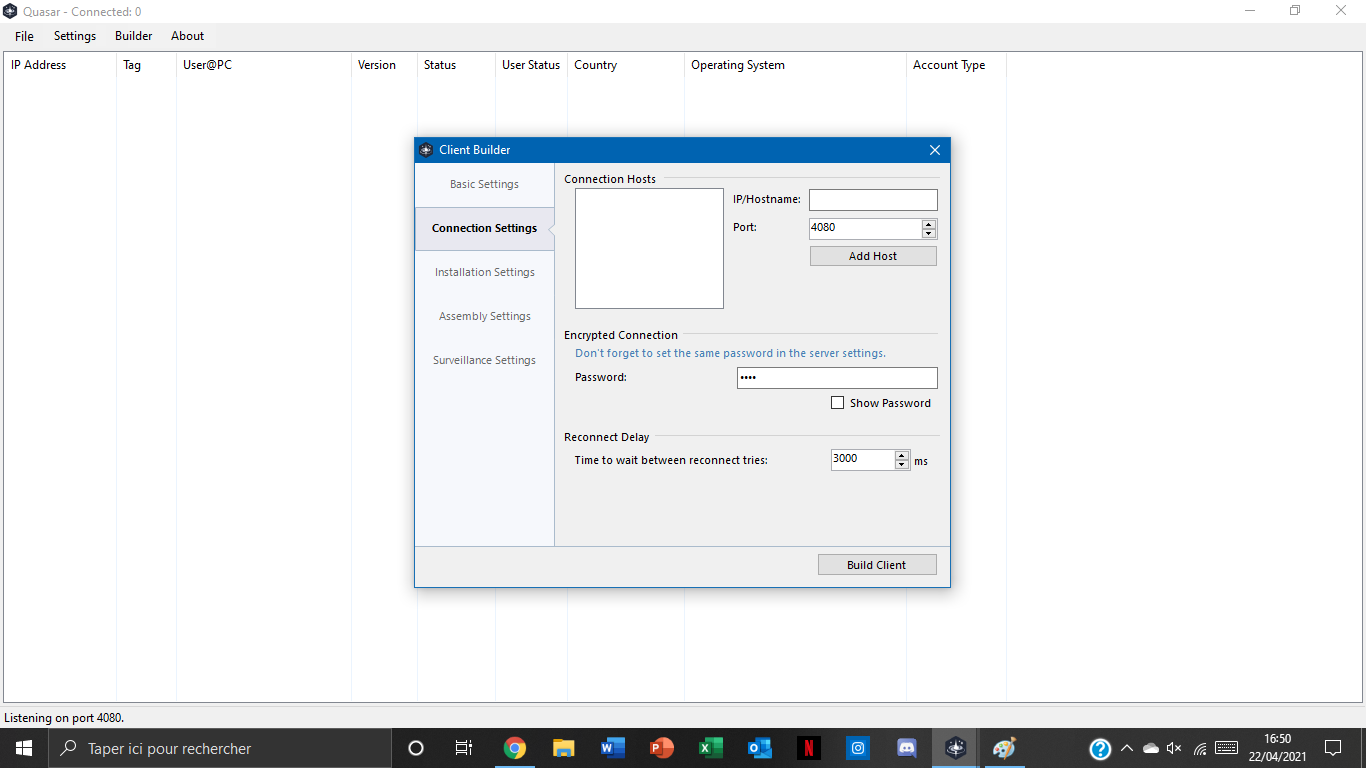Decrease the reconnect delay with down arrow
Screen dimensions: 1366x768
(x=902, y=465)
